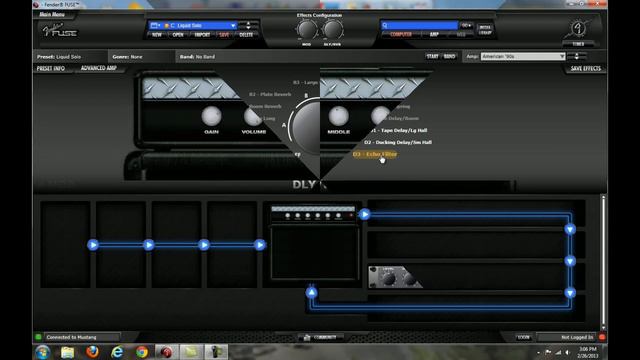Open the Amp American '90s dropdown
This screenshot has width=640, height=360.
coord(522,56)
